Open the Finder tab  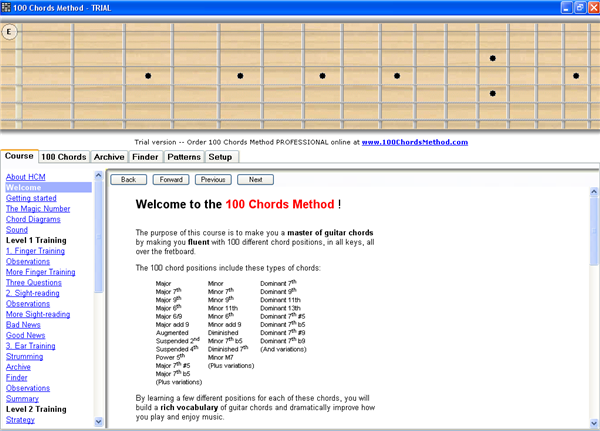[x=145, y=157]
